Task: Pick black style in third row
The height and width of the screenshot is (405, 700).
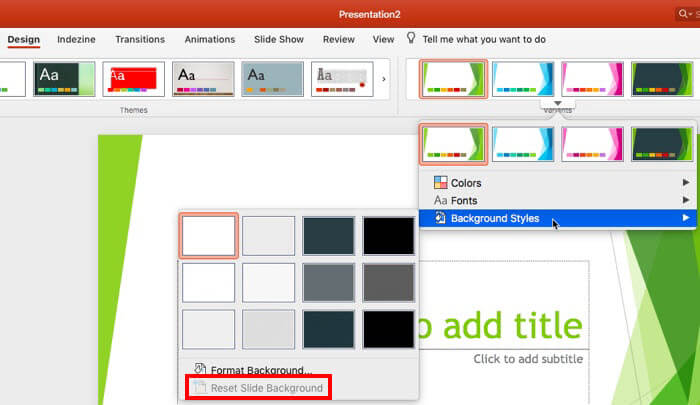Action: tap(388, 330)
